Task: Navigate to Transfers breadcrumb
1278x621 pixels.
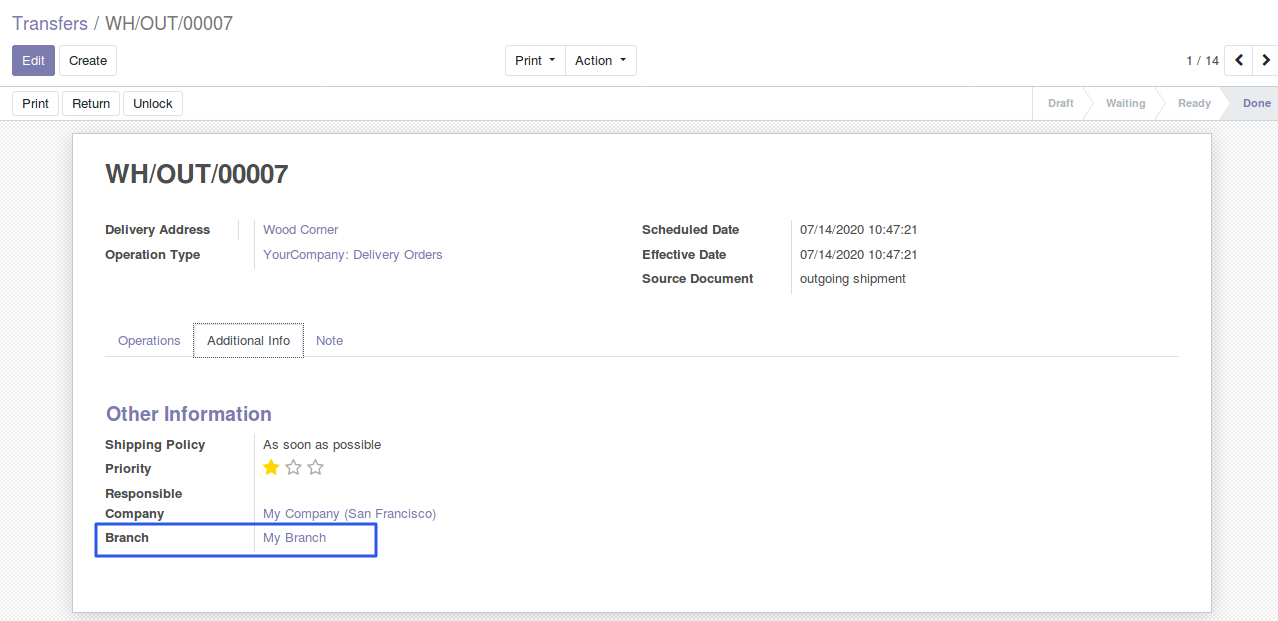Action: pyautogui.click(x=50, y=23)
